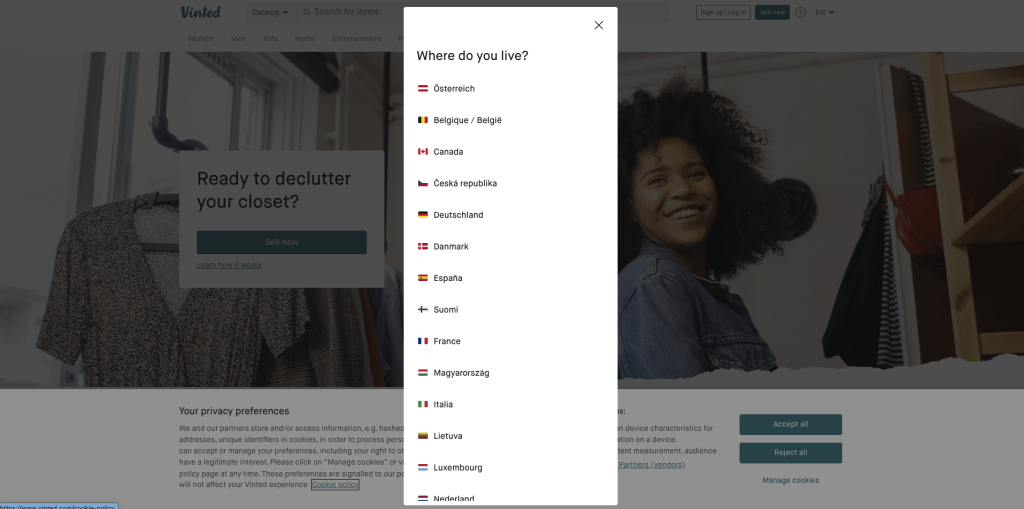Screen dimensions: 1024x509
Task: Click the Deutschland flag icon
Action: pyautogui.click(x=423, y=215)
